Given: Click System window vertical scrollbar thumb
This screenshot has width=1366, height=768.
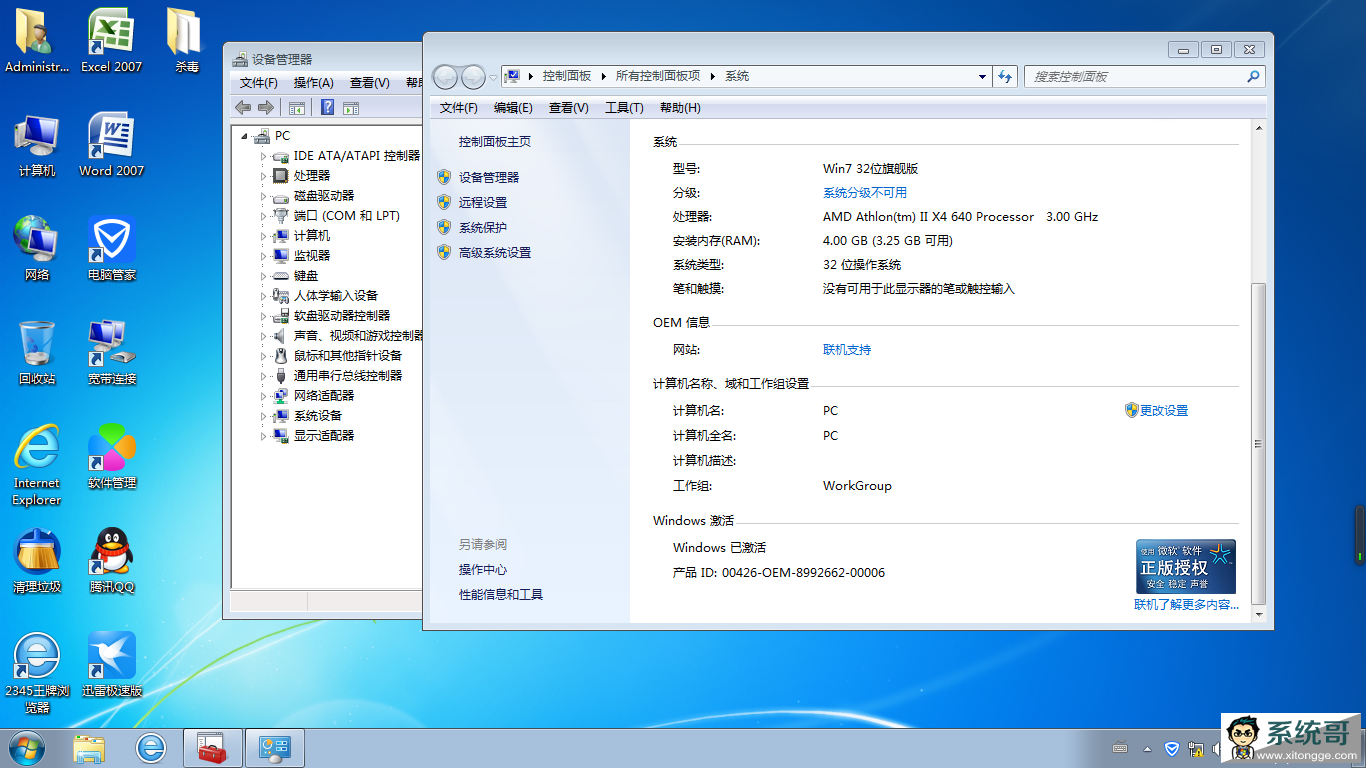Looking at the screenshot, I should 1258,443.
